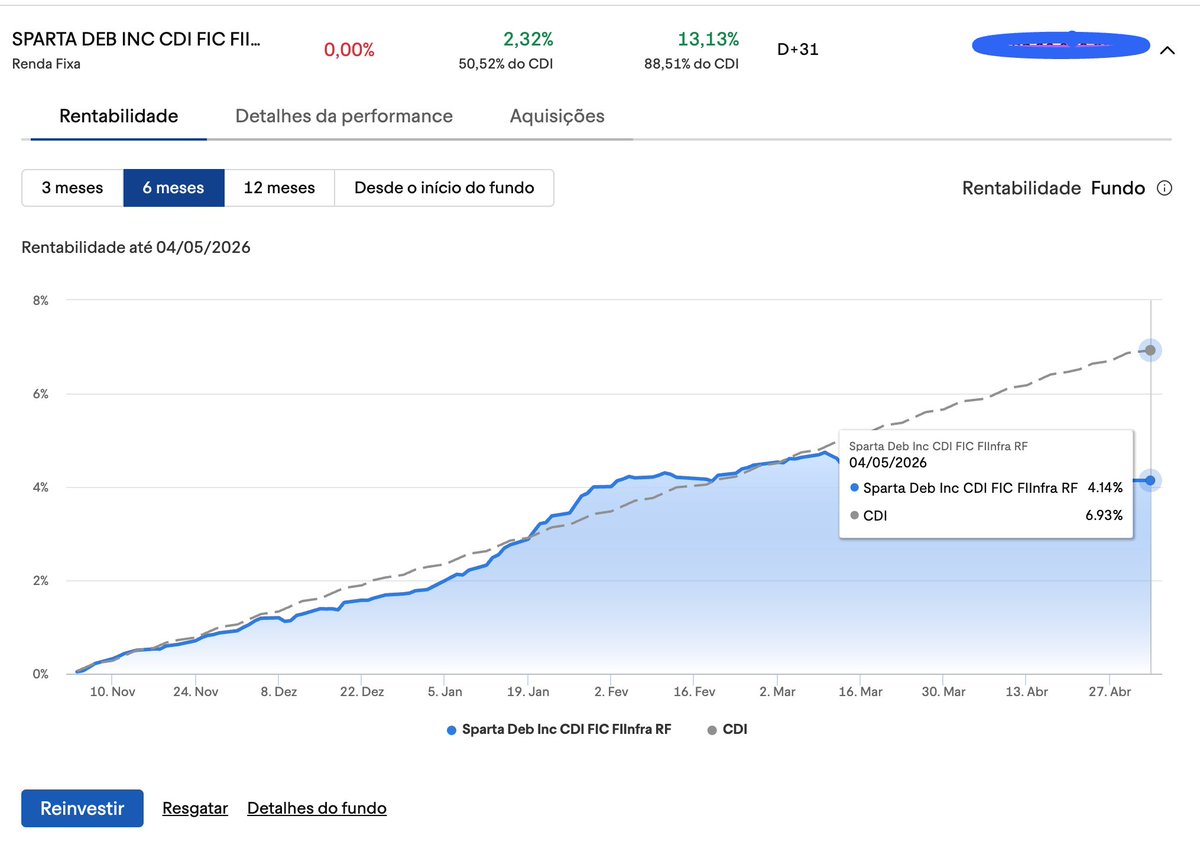This screenshot has height=845, width=1200.
Task: Click the Resgatar link
Action: [195, 808]
